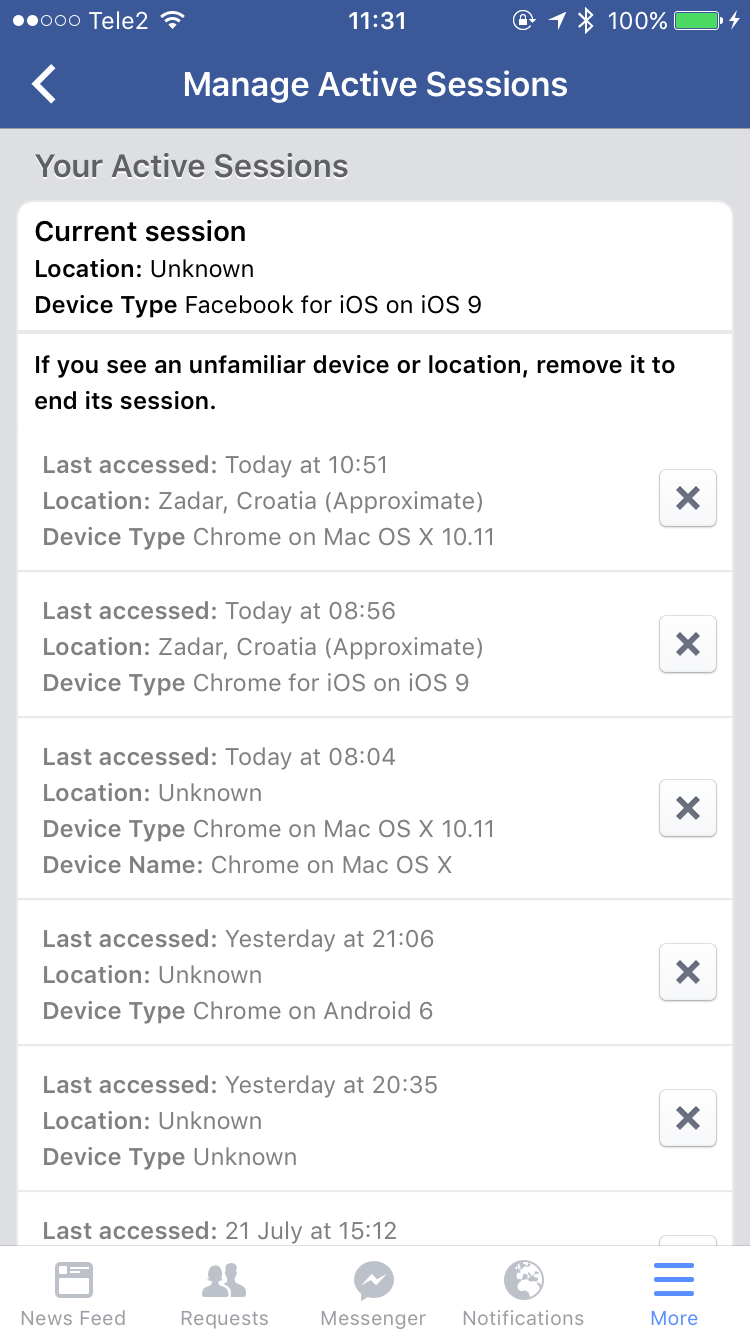Image resolution: width=750 pixels, height=1334 pixels.
Task: Remove the session accessed Today at 10:51
Action: [x=687, y=498]
